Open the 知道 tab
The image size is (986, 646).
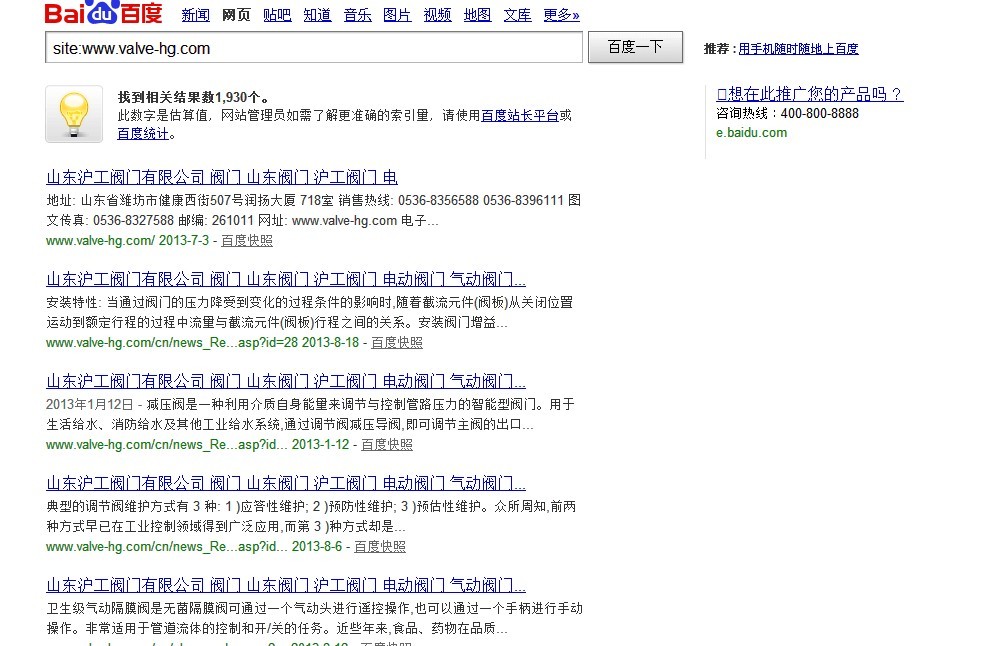pos(317,14)
